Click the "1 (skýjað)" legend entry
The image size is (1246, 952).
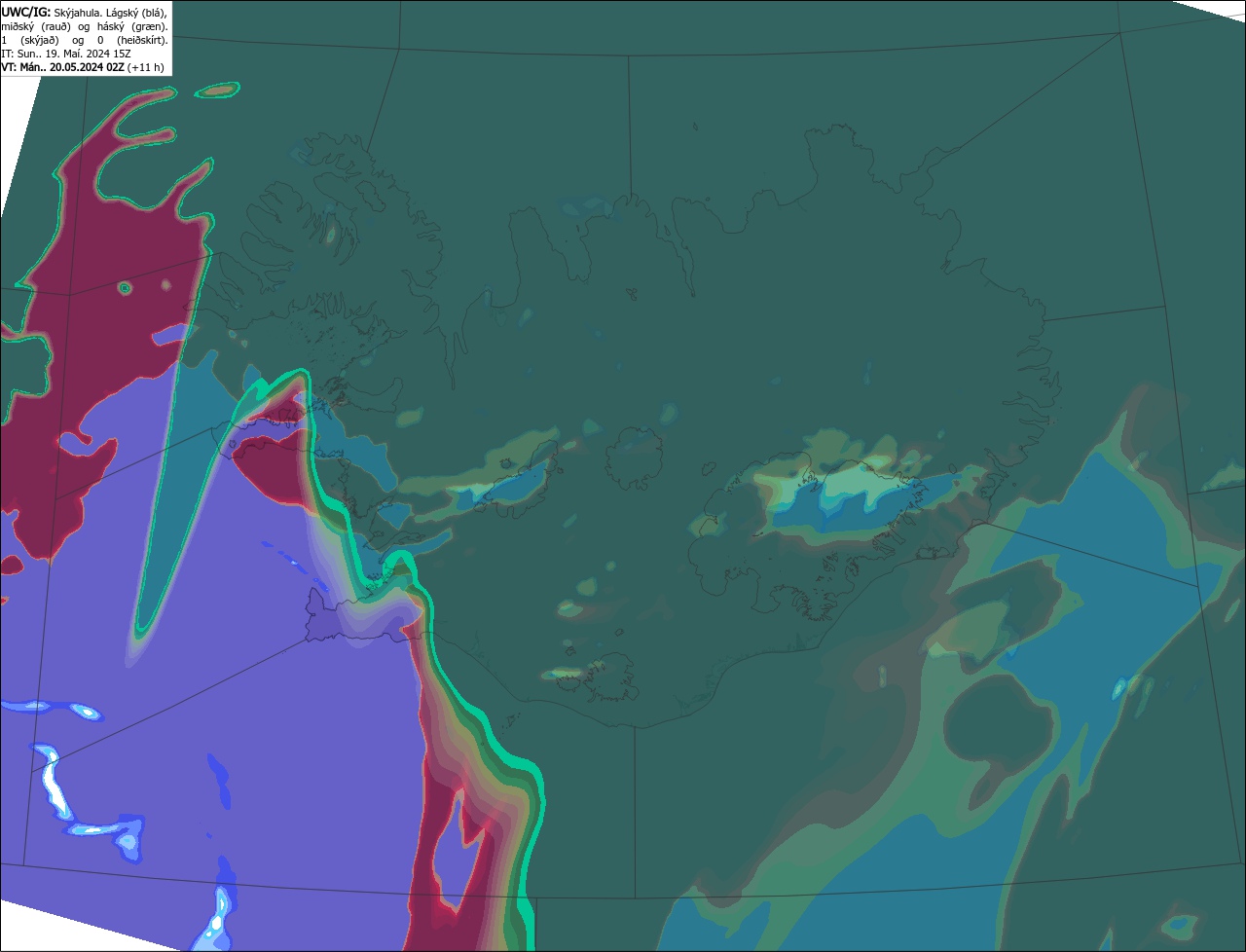point(30,41)
